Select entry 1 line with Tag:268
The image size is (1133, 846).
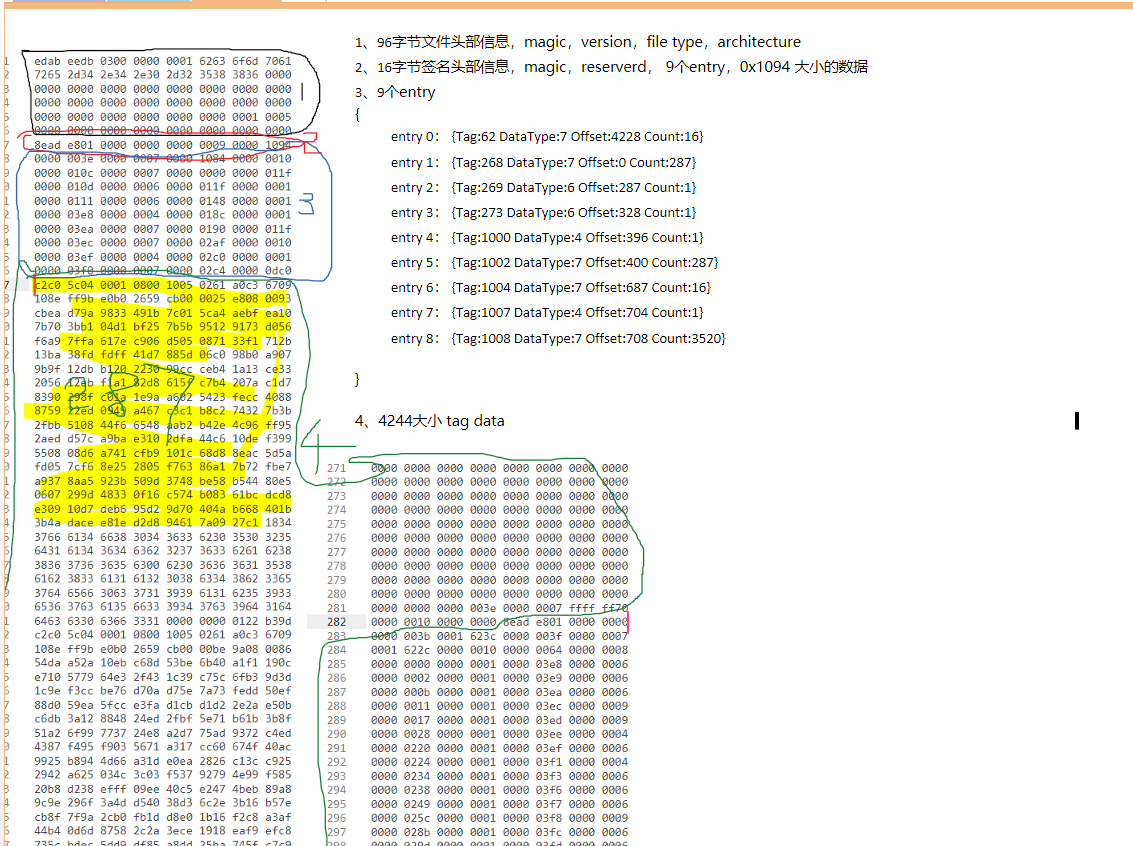pos(543,163)
